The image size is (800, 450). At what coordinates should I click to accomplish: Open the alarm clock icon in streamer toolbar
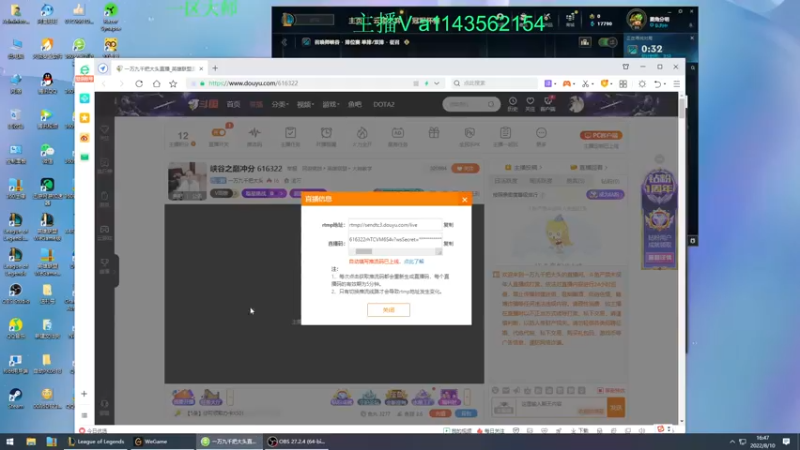326,133
